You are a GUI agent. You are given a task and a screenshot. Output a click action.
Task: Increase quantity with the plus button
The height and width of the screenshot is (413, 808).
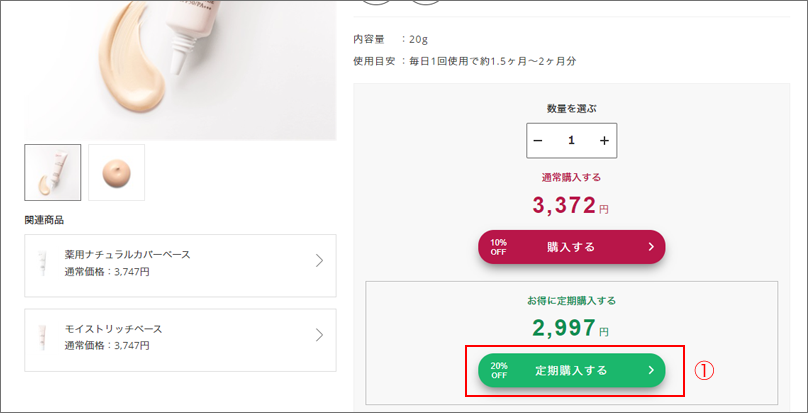pos(604,141)
